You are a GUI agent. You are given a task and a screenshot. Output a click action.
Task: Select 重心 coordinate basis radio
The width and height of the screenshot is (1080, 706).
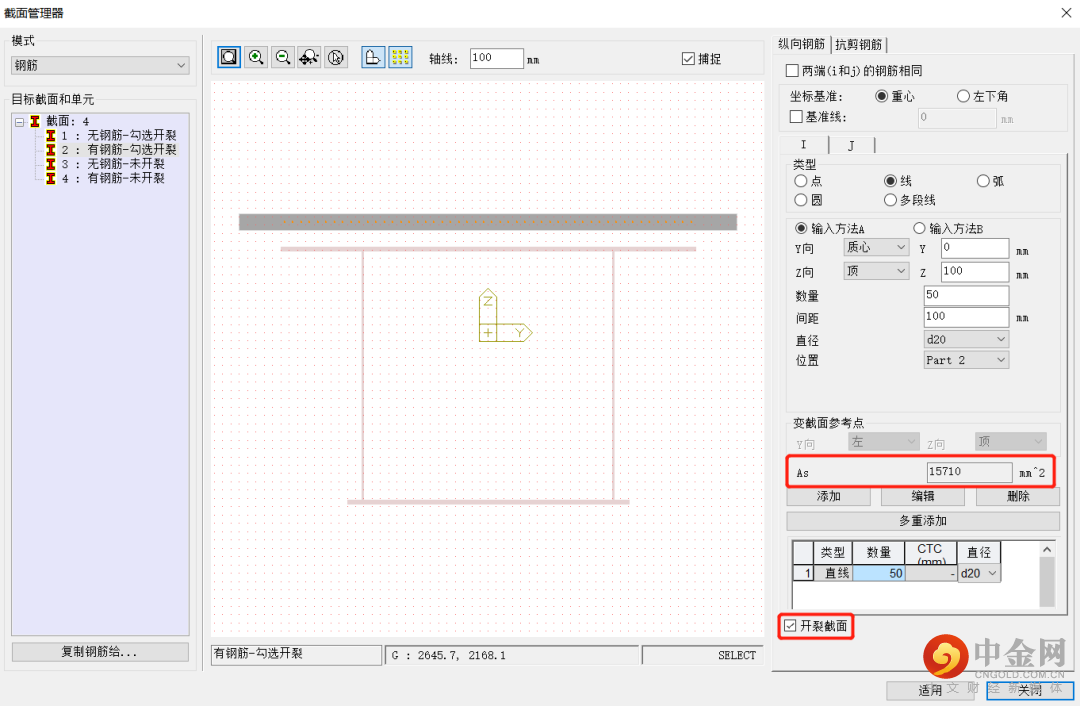point(882,96)
